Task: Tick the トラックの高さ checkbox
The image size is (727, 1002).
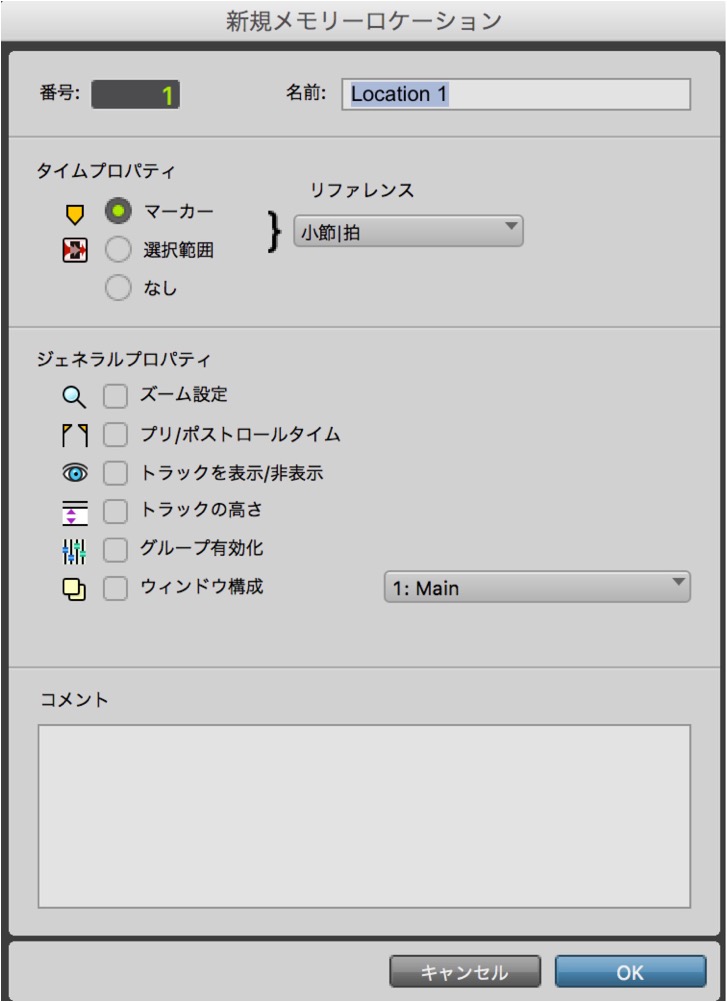Action: pyautogui.click(x=115, y=511)
